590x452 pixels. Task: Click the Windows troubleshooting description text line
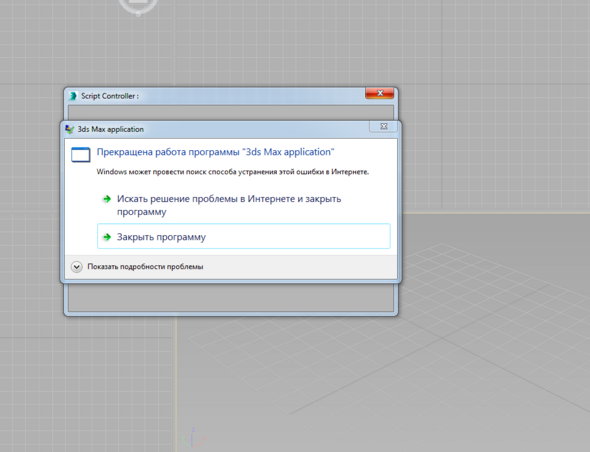[x=233, y=172]
